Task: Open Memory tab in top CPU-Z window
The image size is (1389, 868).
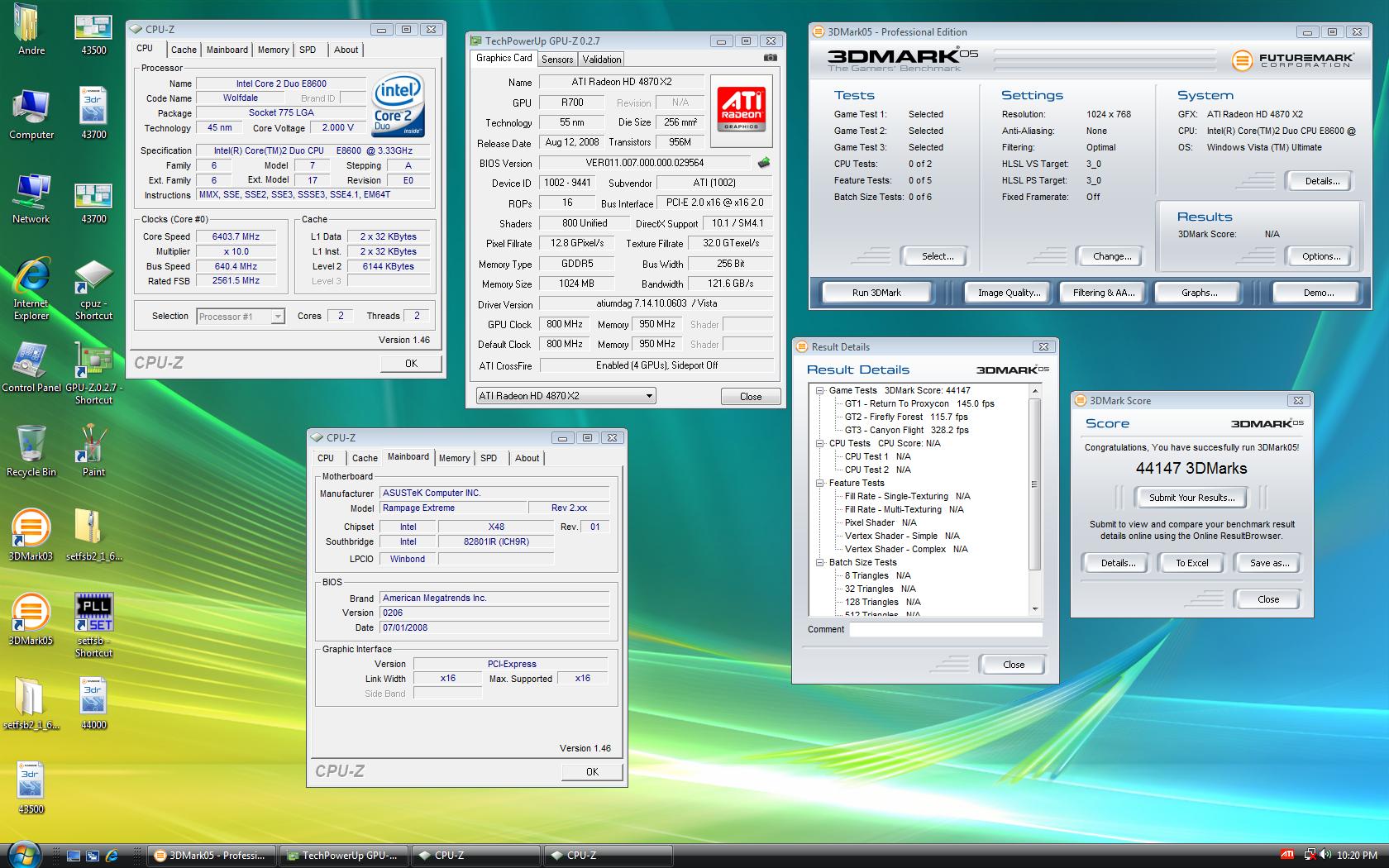Action: tap(273, 50)
